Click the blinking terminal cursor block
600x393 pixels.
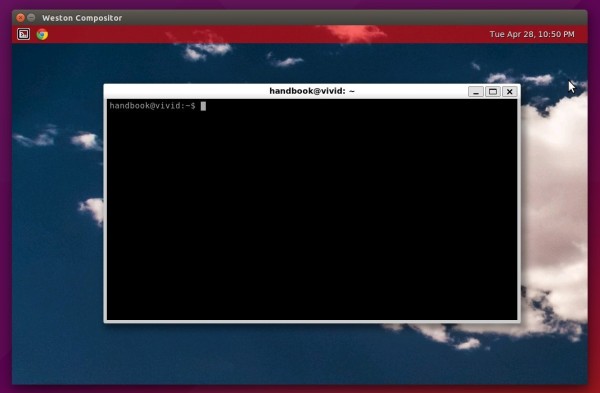click(203, 106)
